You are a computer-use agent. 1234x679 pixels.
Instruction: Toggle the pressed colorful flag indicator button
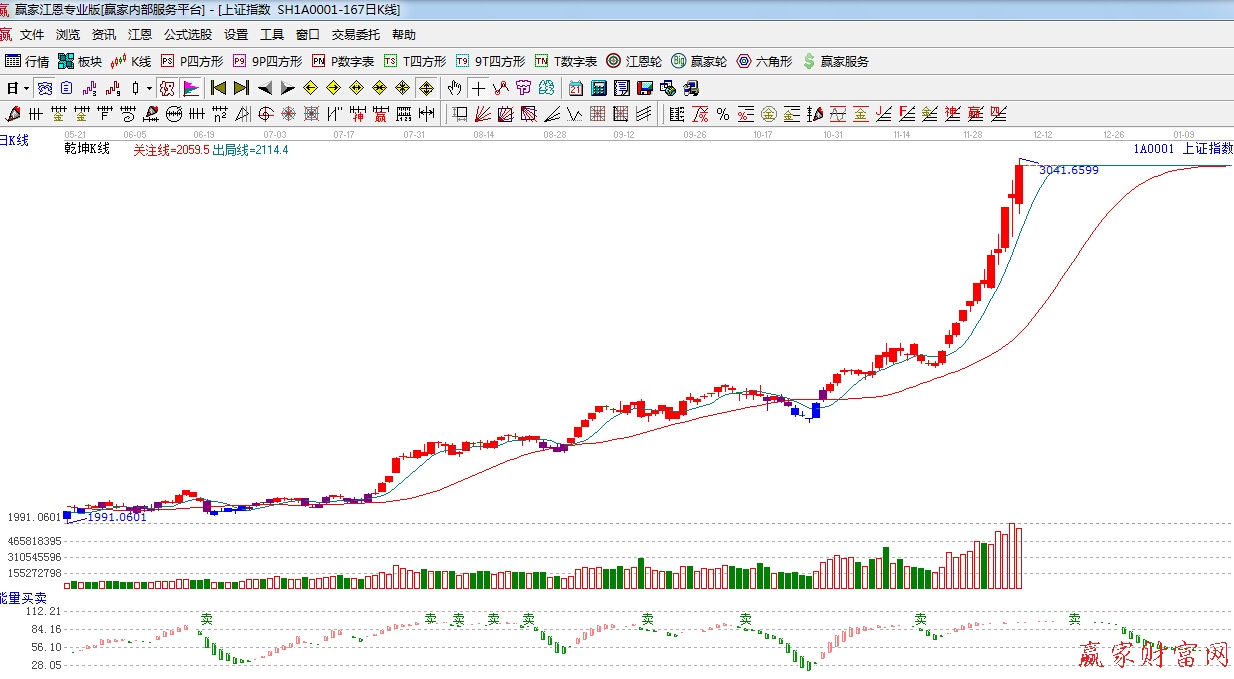click(x=190, y=88)
